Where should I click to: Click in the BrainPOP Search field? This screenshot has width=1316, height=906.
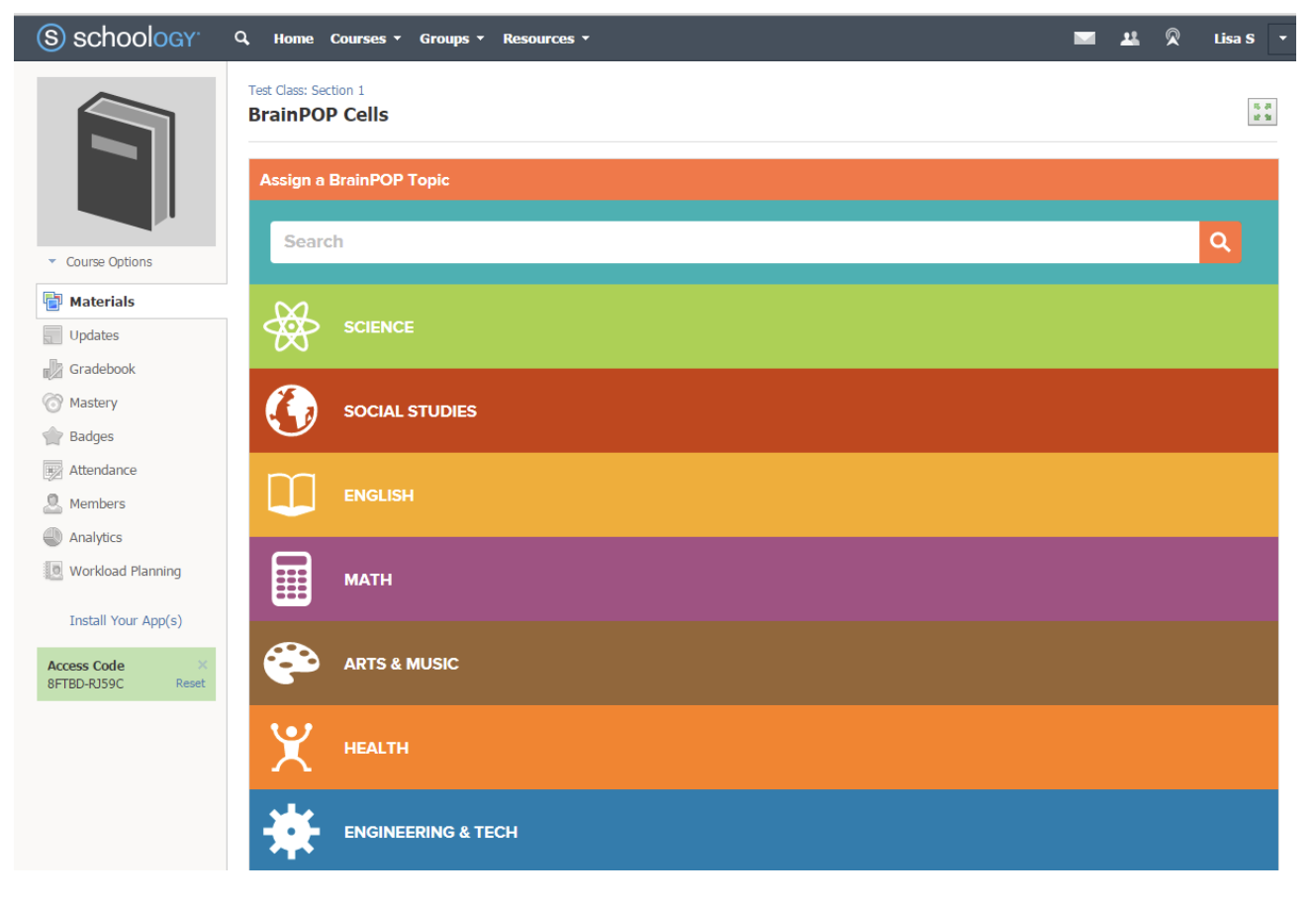[734, 241]
